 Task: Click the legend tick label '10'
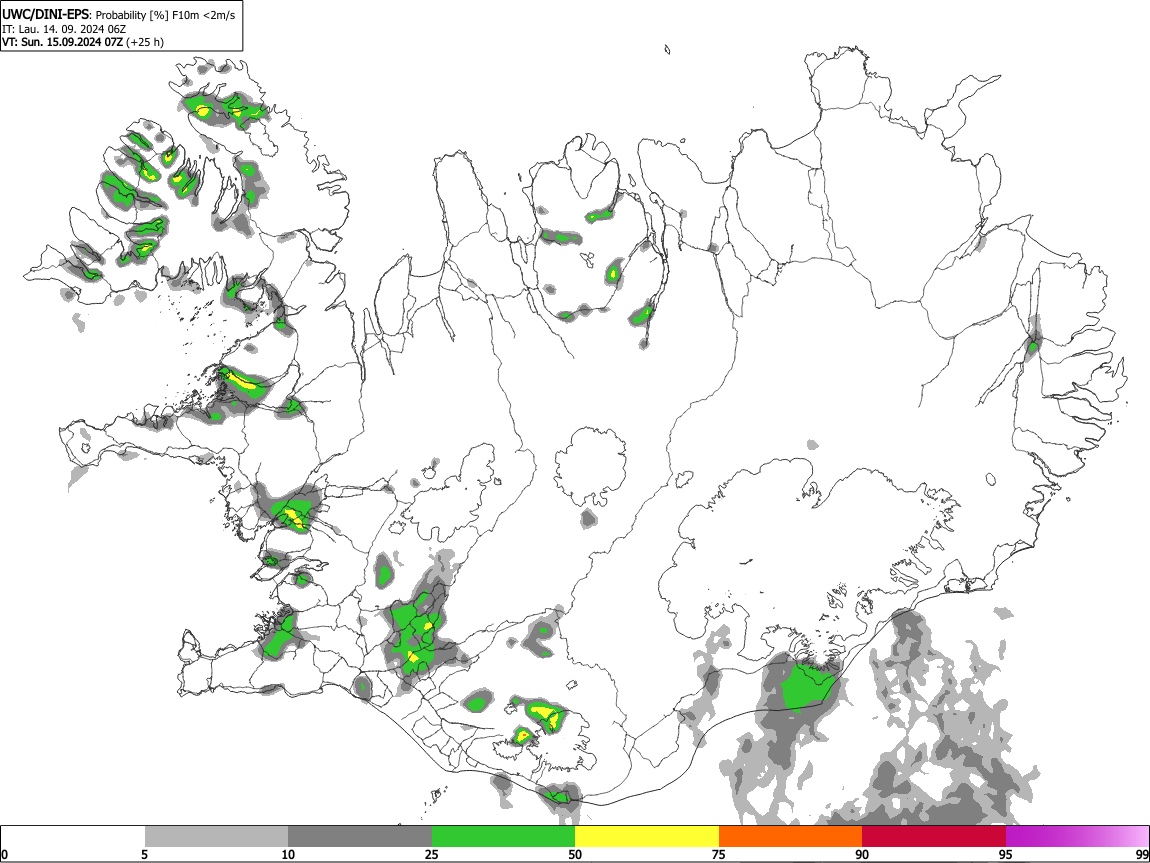pyautogui.click(x=288, y=855)
